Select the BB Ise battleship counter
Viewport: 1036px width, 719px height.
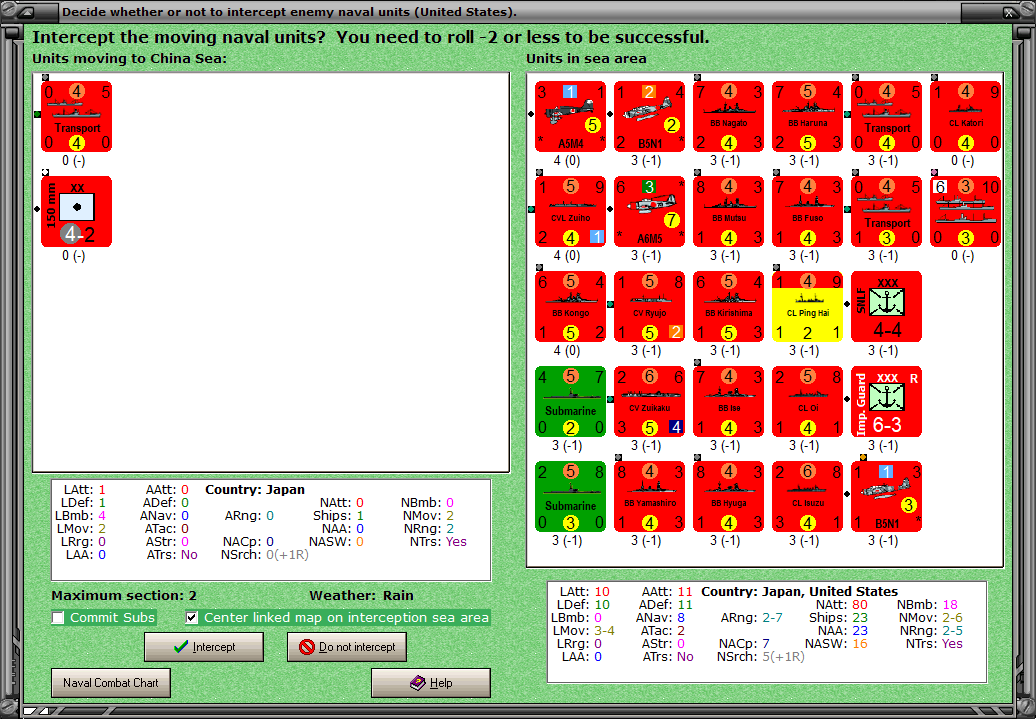[729, 402]
